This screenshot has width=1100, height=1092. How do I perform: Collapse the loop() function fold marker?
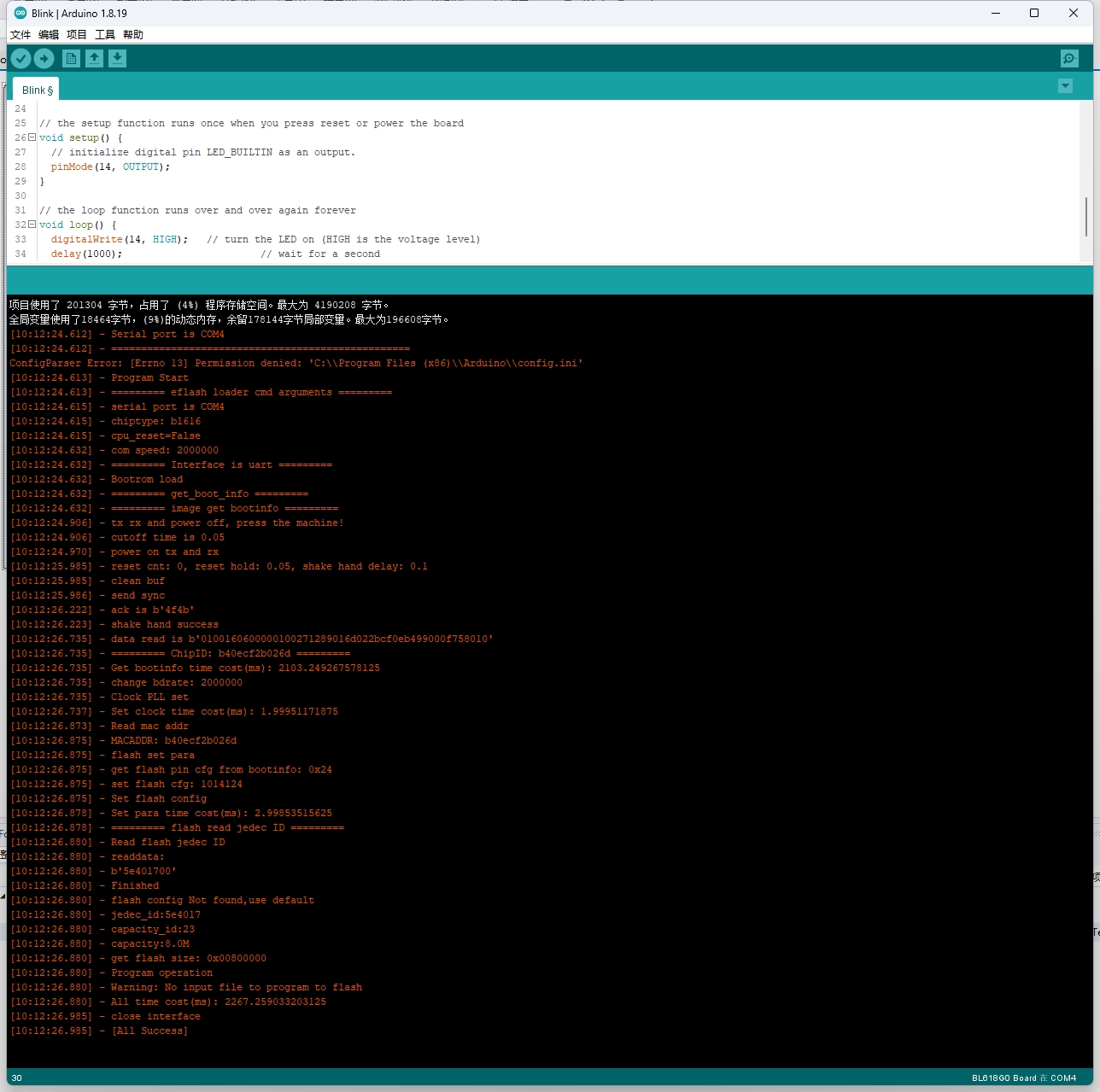point(32,225)
